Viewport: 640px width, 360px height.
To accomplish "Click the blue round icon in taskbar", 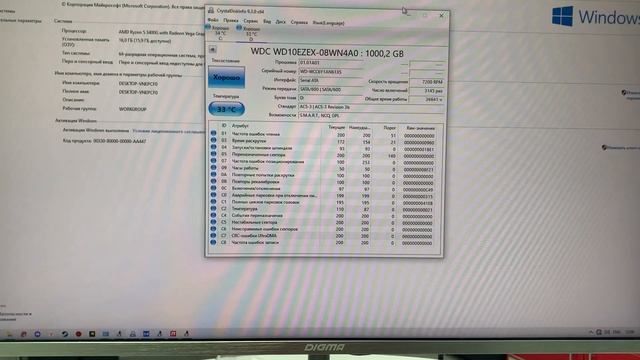I will pyautogui.click(x=38, y=334).
